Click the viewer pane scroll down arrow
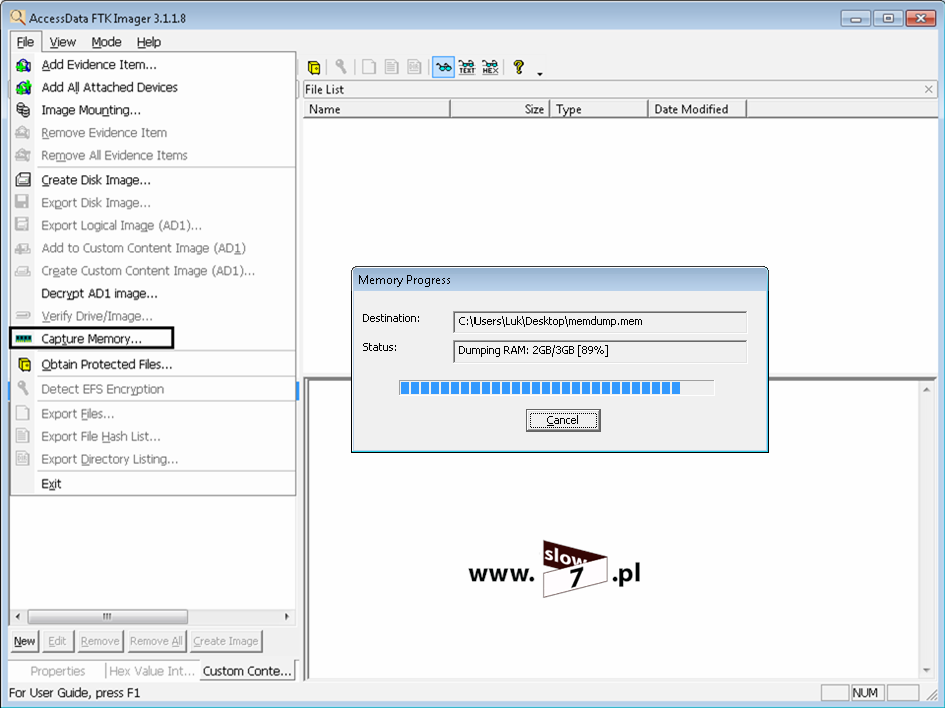The width and height of the screenshot is (945, 708). (x=926, y=671)
